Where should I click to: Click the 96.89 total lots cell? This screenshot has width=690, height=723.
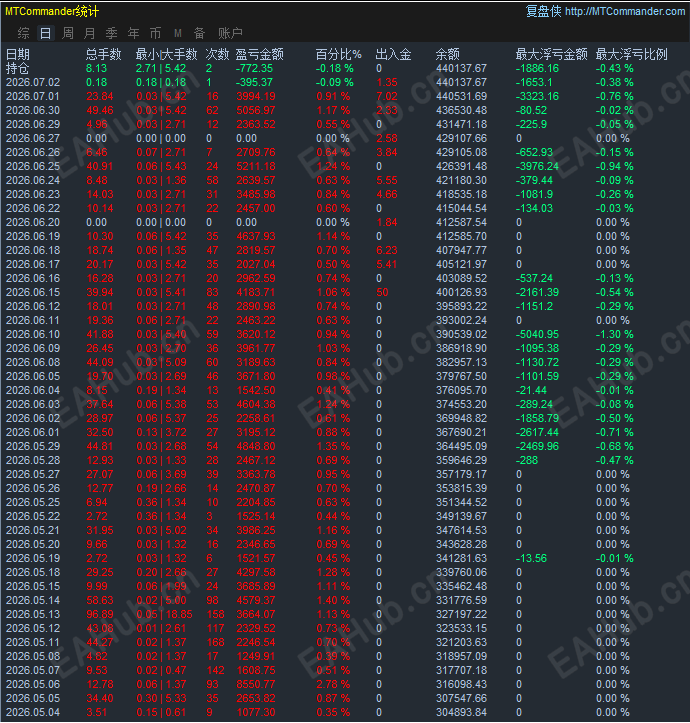click(x=100, y=614)
